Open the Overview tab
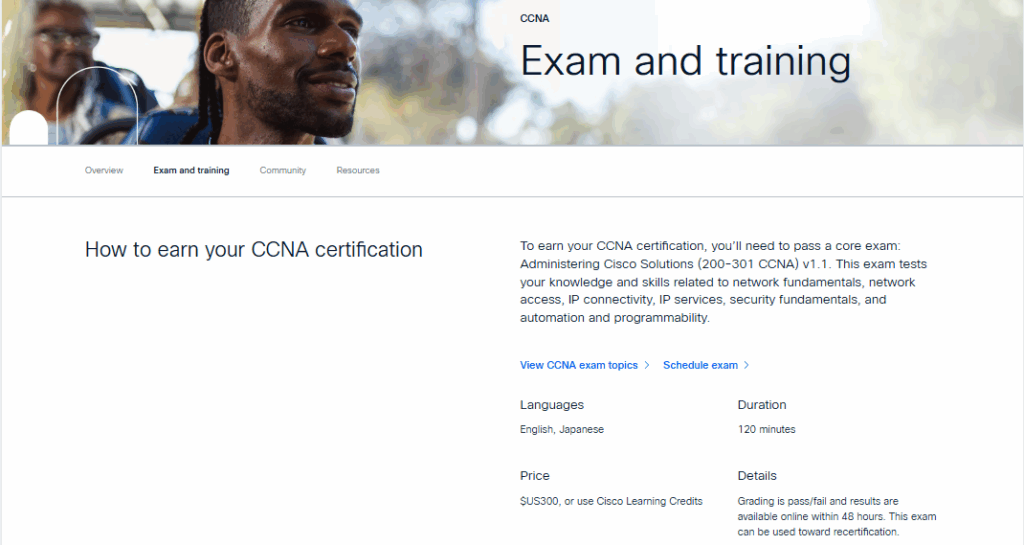Image resolution: width=1024 pixels, height=545 pixels. 104,171
